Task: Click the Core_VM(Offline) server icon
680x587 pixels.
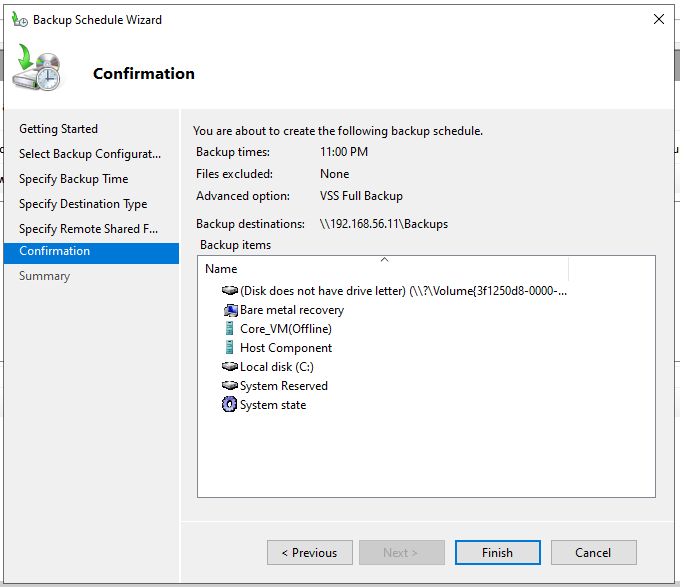Action: [229, 329]
